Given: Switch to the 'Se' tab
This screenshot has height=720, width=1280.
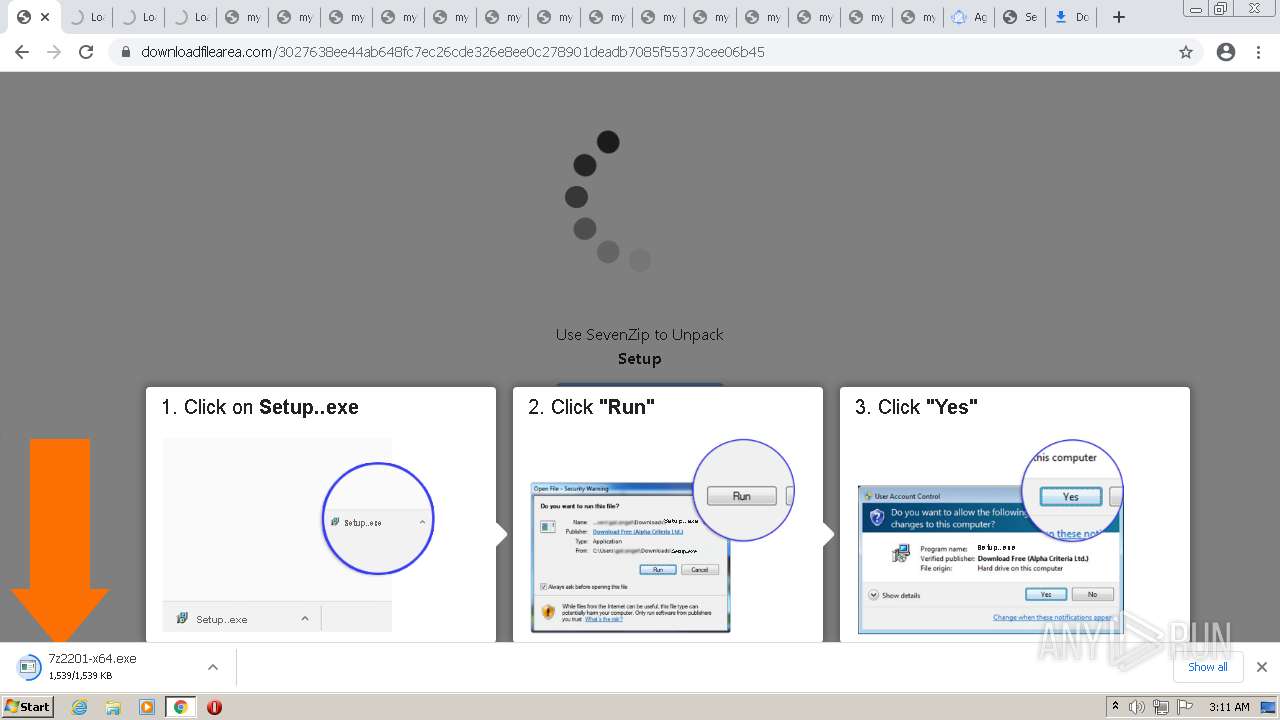Looking at the screenshot, I should (1020, 17).
